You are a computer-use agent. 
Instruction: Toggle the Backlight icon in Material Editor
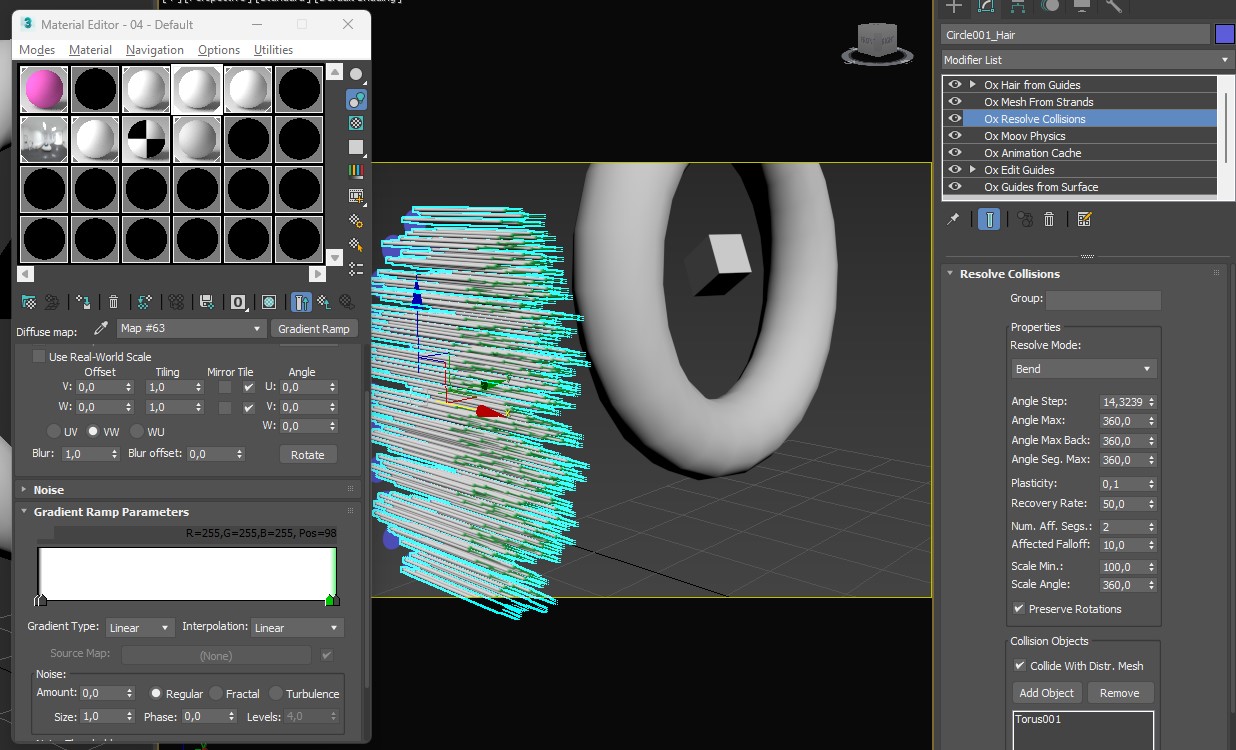[356, 99]
